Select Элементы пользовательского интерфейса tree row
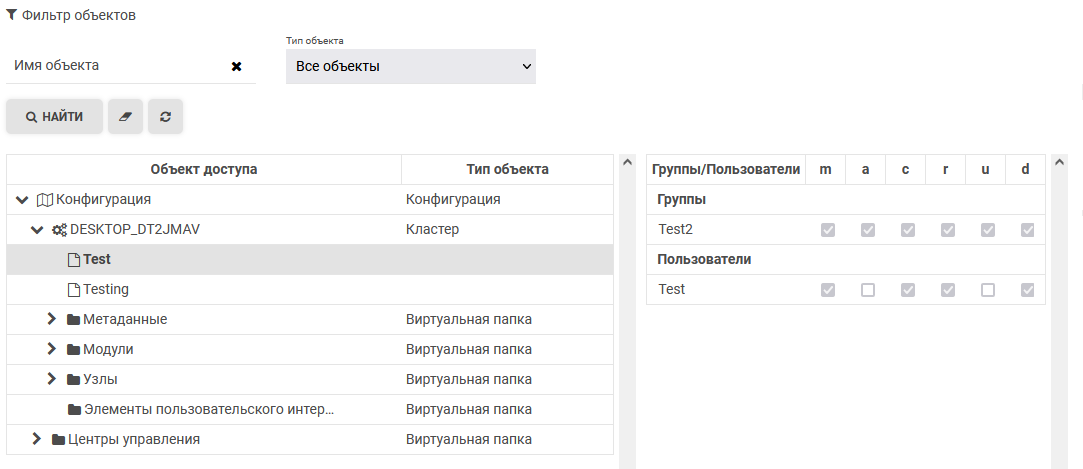 (x=208, y=410)
